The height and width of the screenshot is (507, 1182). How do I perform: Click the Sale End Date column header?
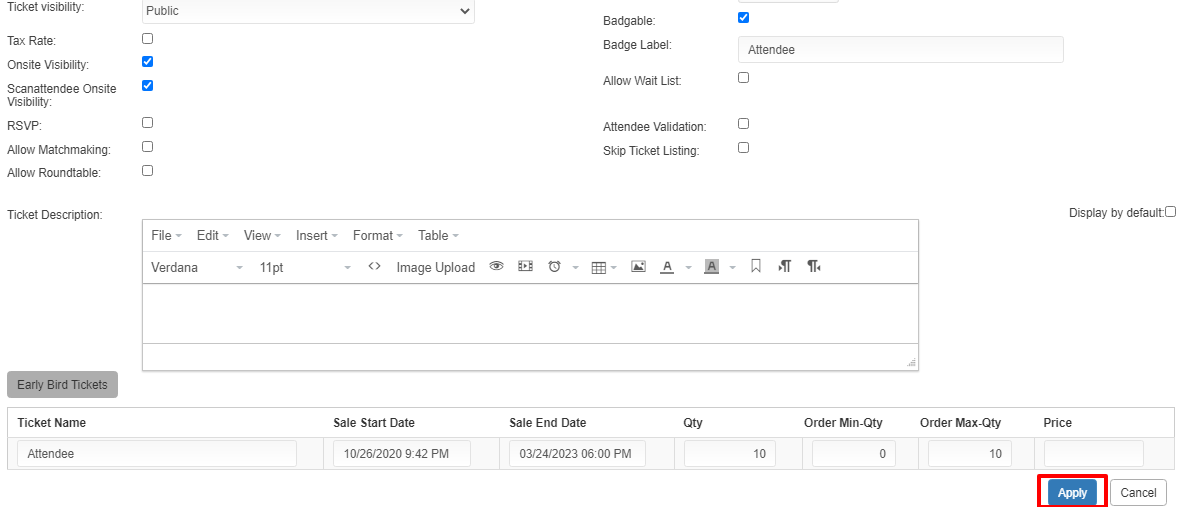(x=548, y=423)
